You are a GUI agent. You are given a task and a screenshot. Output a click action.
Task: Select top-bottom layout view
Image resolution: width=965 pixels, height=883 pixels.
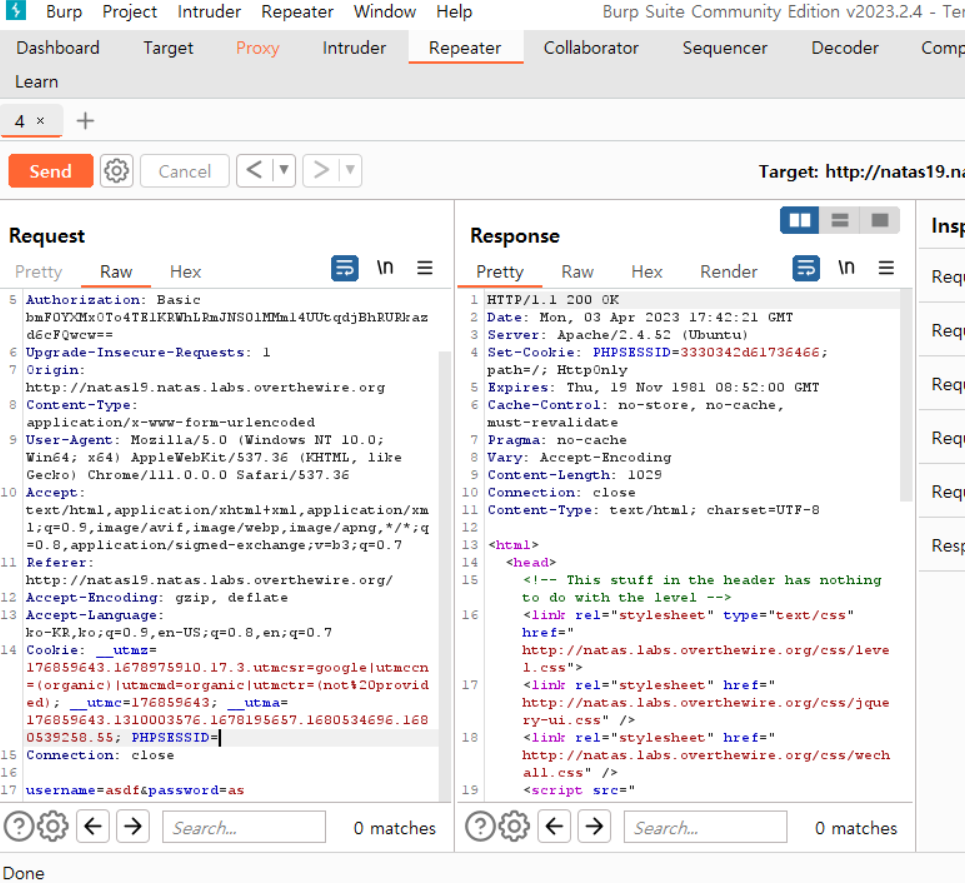[x=840, y=220]
